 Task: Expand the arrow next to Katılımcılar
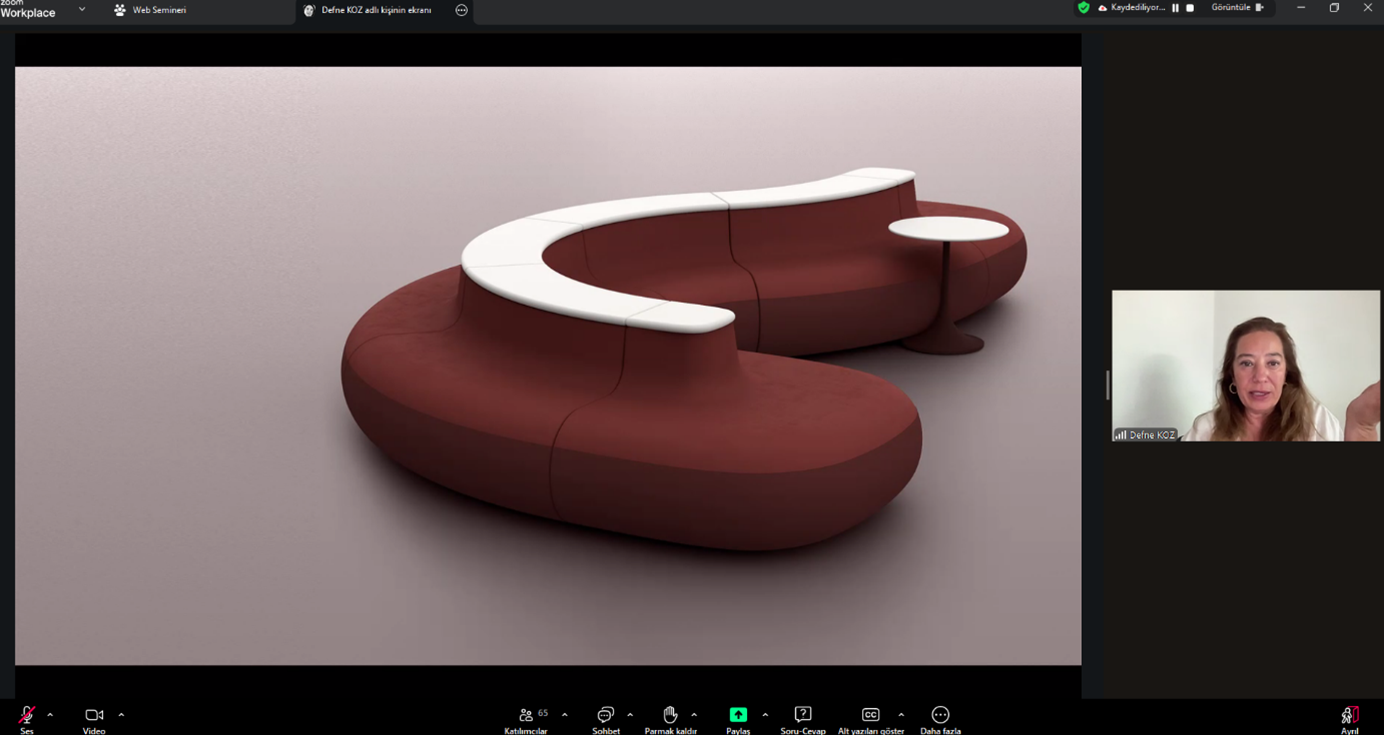pyautogui.click(x=564, y=715)
